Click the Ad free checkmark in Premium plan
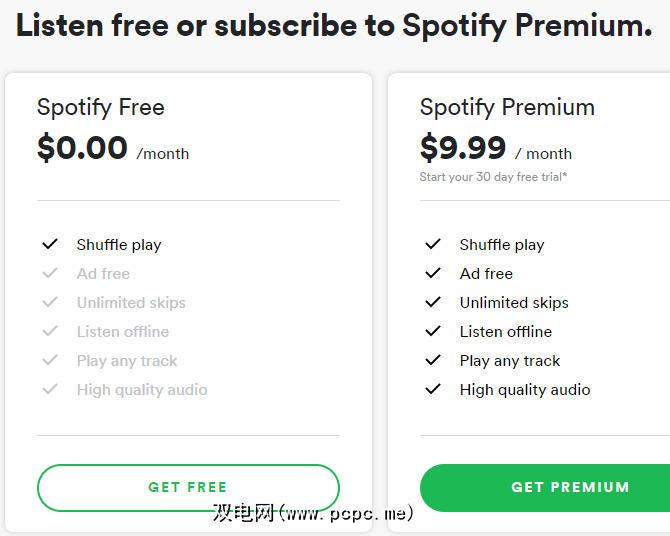Viewport: 670px width, 536px height. [433, 273]
